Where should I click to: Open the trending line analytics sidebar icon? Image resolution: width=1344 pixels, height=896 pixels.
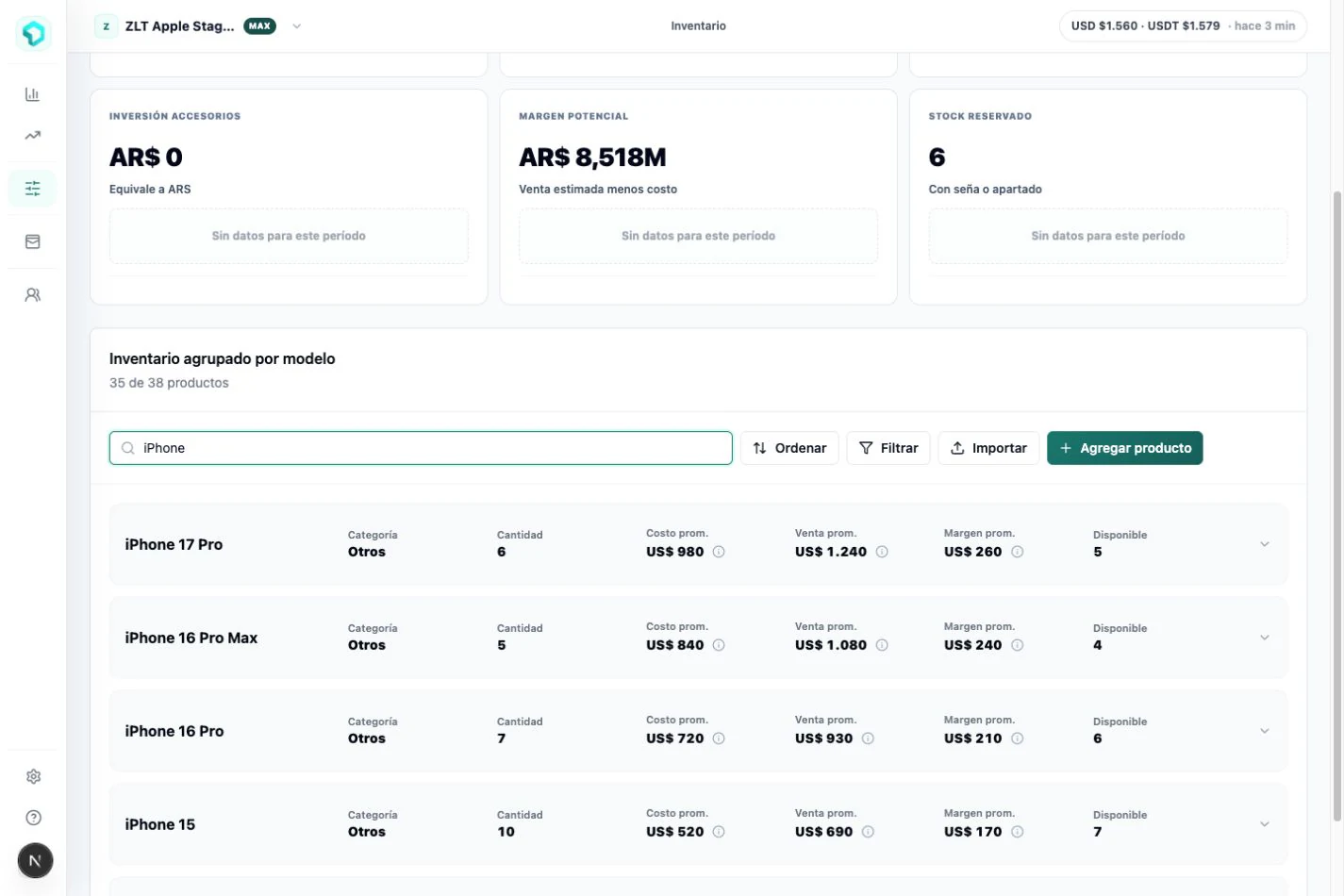(x=33, y=135)
